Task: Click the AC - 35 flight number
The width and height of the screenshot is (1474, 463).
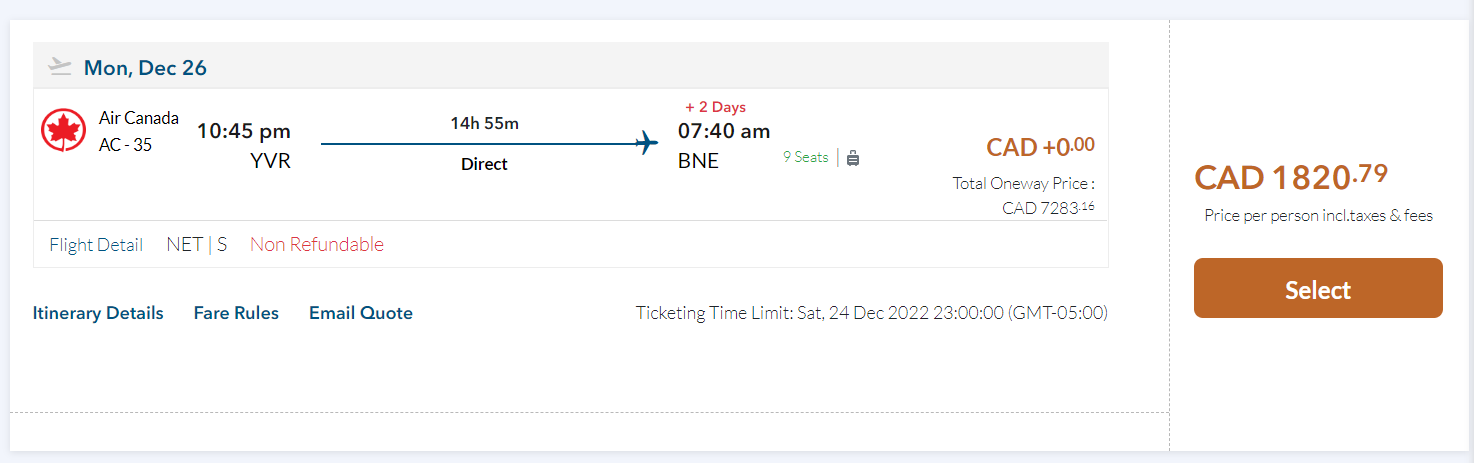Action: click(x=126, y=145)
